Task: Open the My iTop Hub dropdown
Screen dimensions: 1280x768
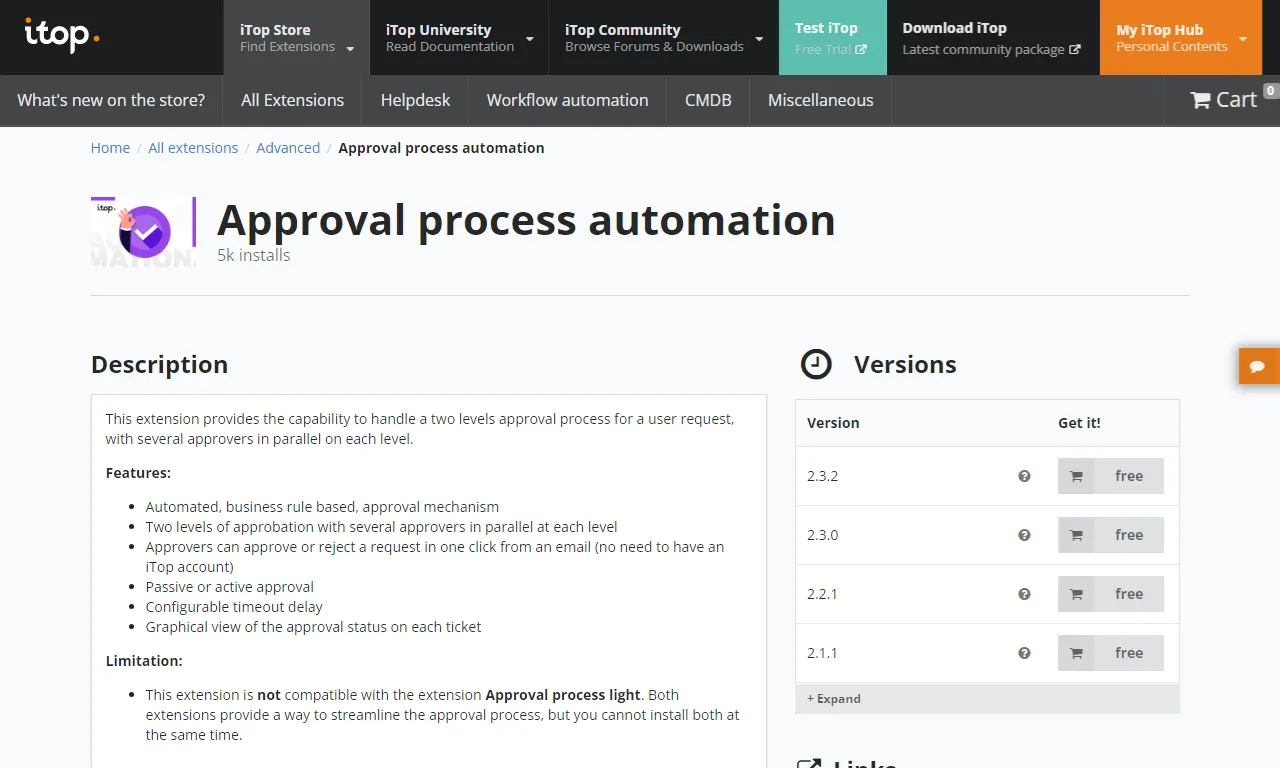Action: [x=1181, y=38]
